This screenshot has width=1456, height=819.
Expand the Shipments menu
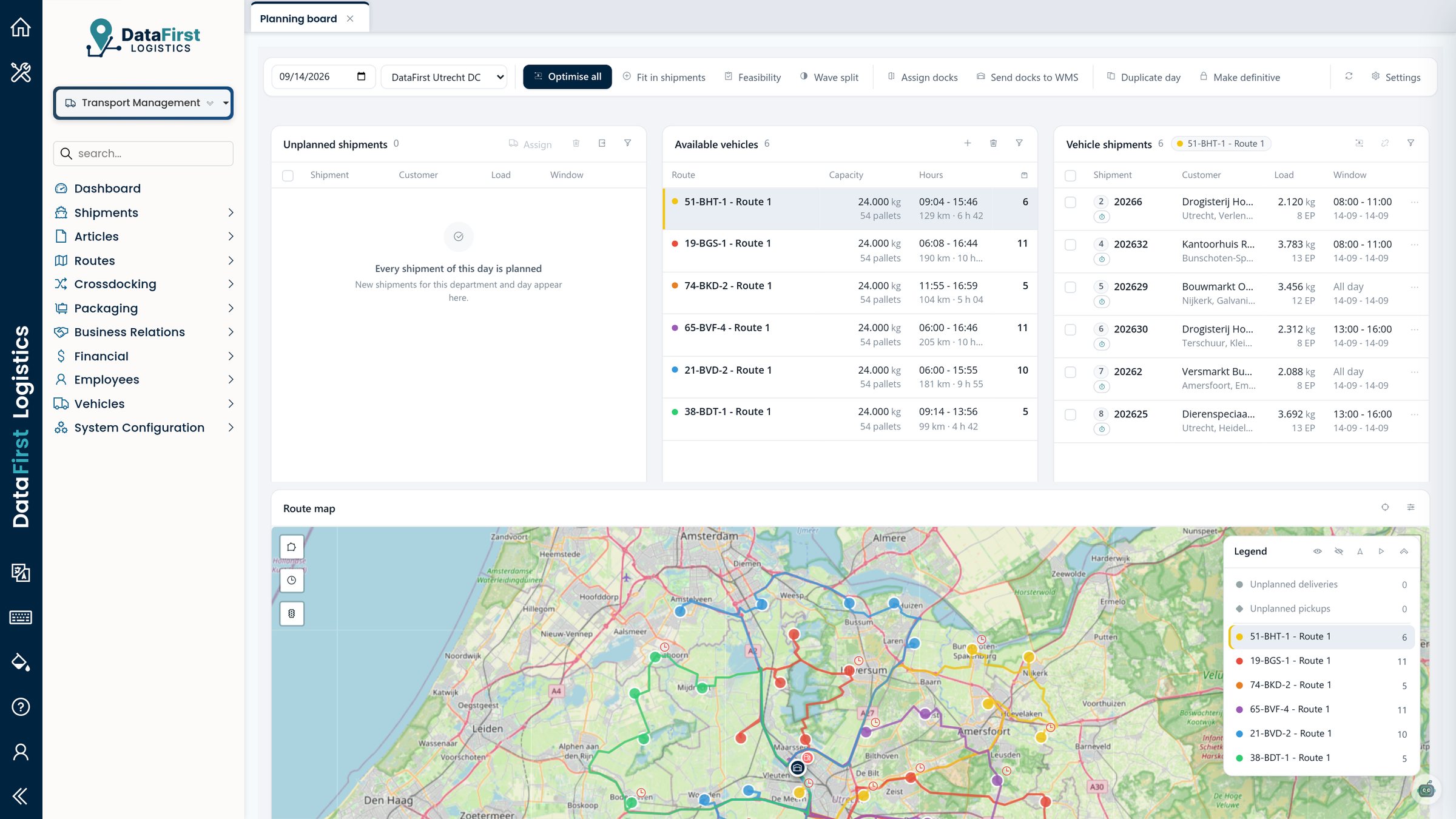pos(144,213)
